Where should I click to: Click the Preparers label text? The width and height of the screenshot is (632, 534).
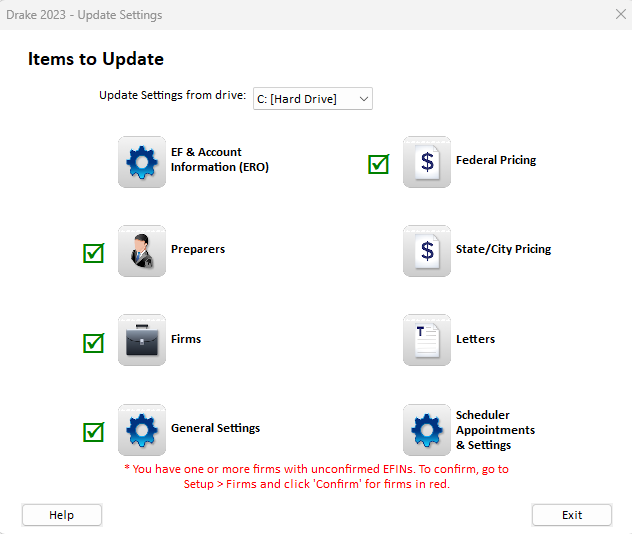[198, 249]
